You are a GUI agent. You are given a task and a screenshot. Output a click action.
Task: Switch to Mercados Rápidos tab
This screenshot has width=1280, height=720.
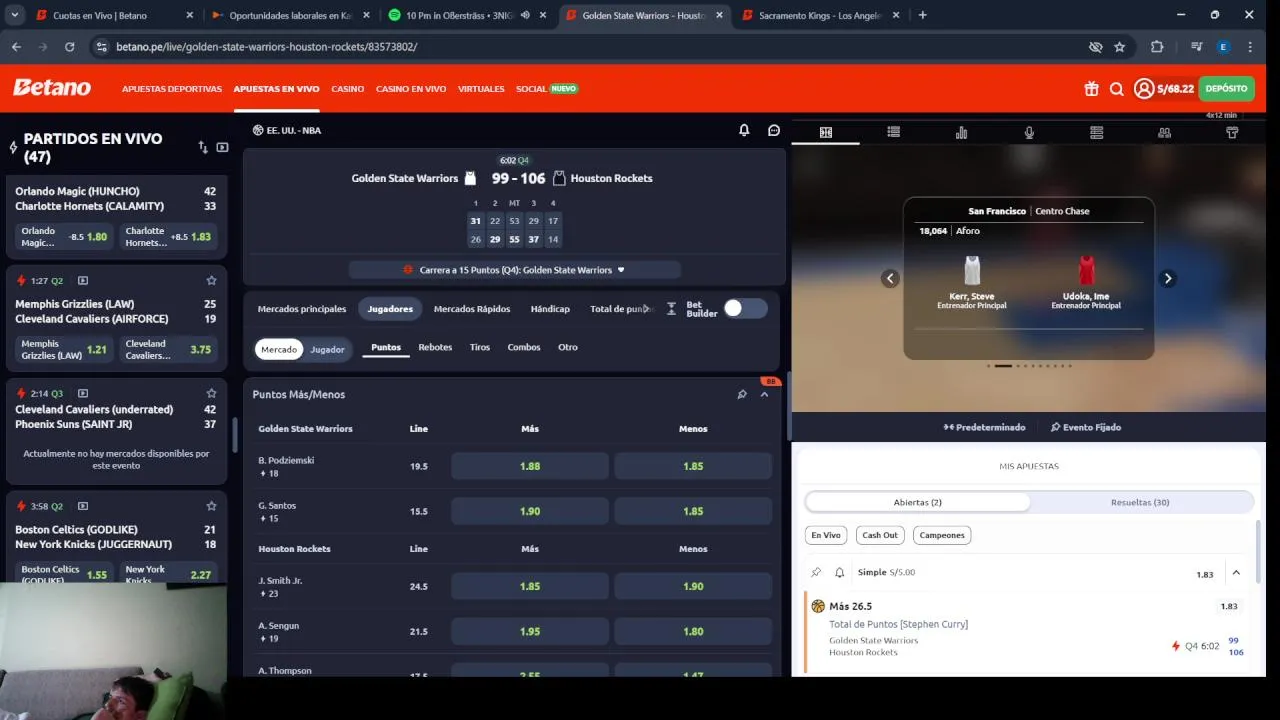point(472,309)
